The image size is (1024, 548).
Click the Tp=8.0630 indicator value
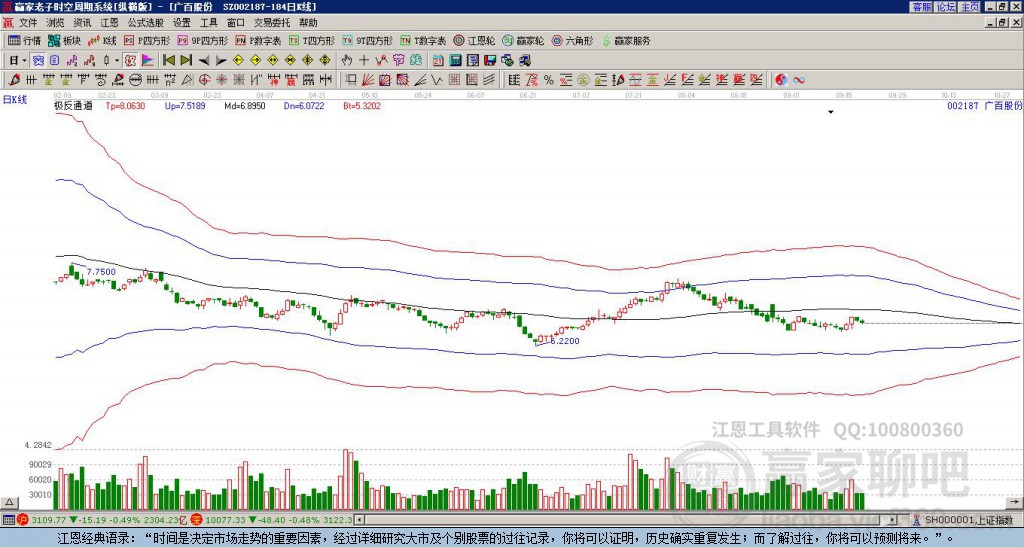[x=125, y=106]
